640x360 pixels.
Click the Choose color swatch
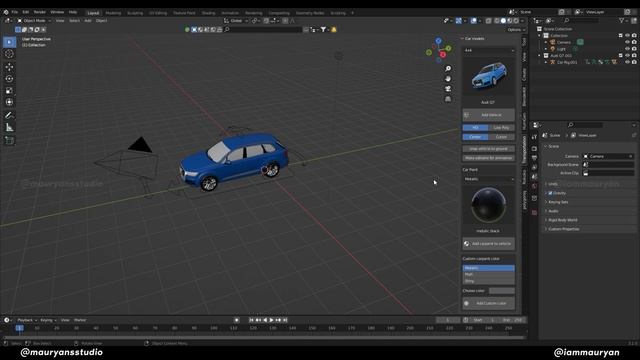click(x=502, y=291)
